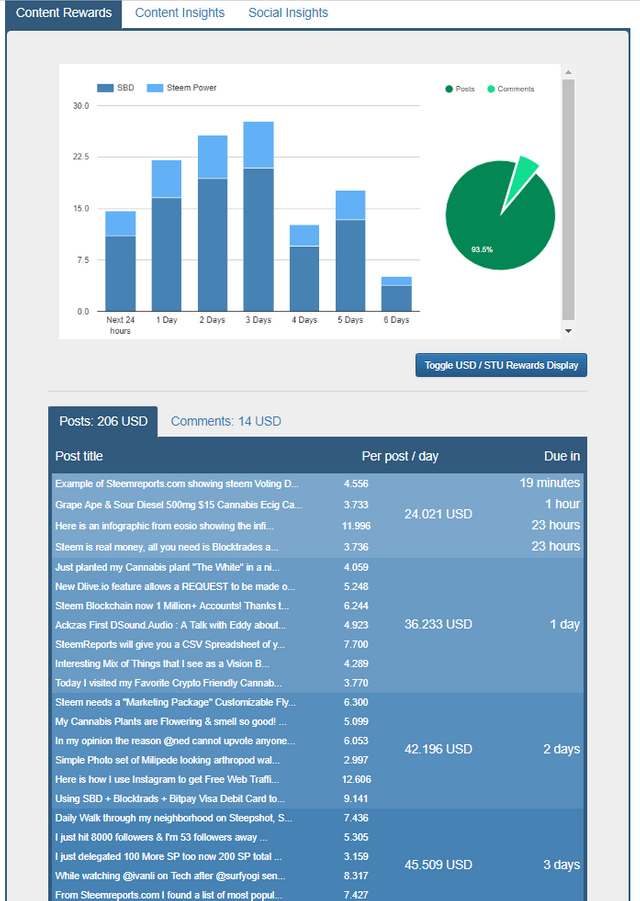
Task: Switch to the Content Rewards tab
Action: tap(64, 13)
